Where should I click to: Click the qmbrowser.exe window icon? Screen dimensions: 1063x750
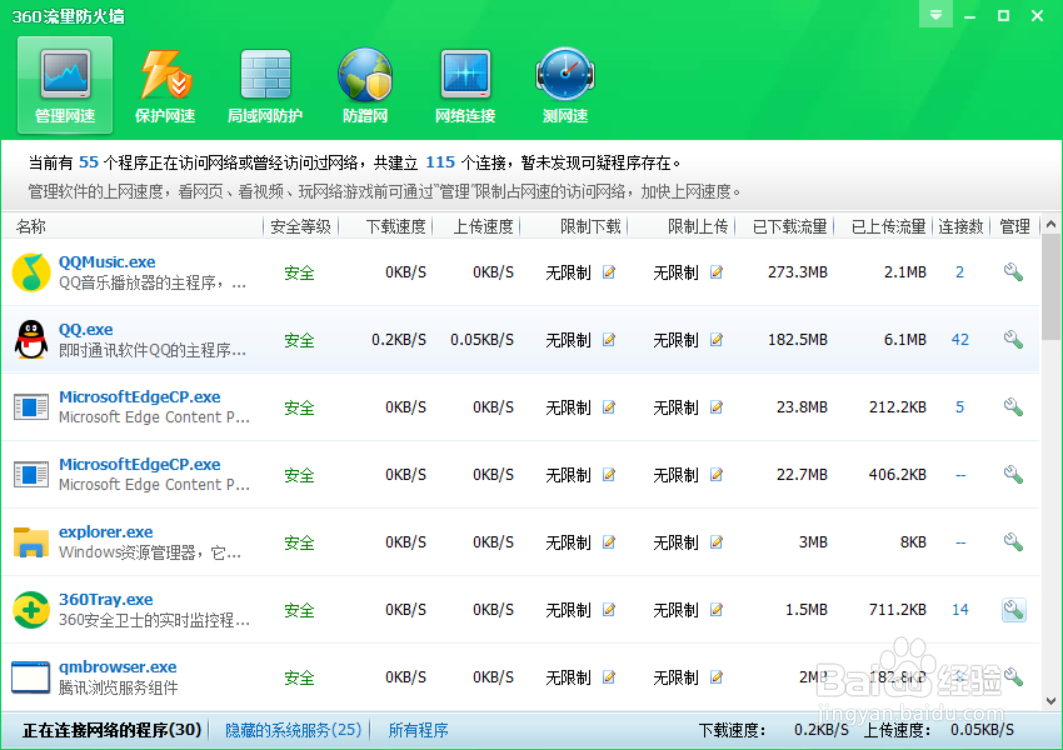coord(31,677)
